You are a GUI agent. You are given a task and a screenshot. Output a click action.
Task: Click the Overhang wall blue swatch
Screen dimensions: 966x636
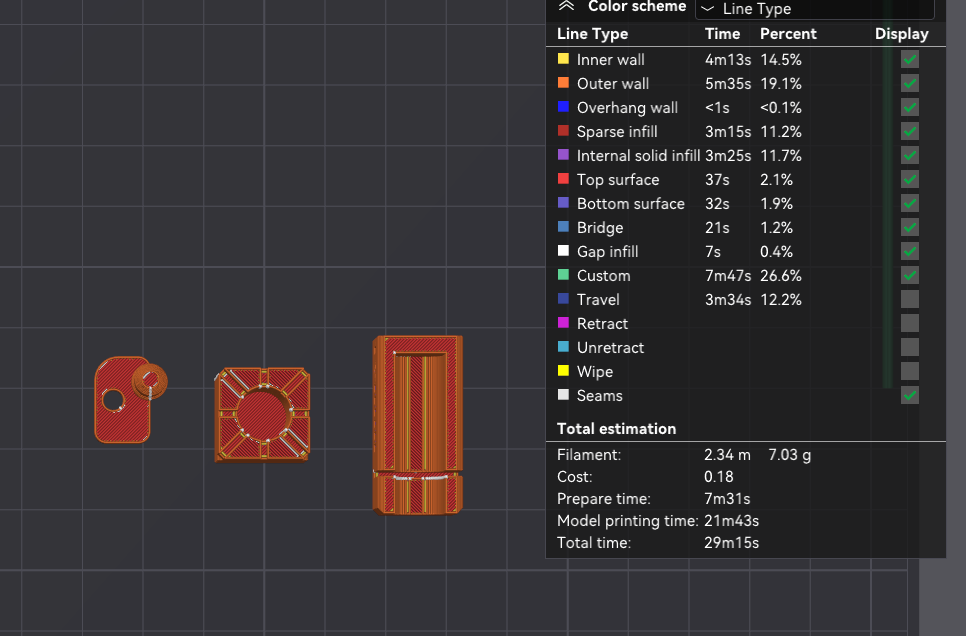click(x=563, y=107)
